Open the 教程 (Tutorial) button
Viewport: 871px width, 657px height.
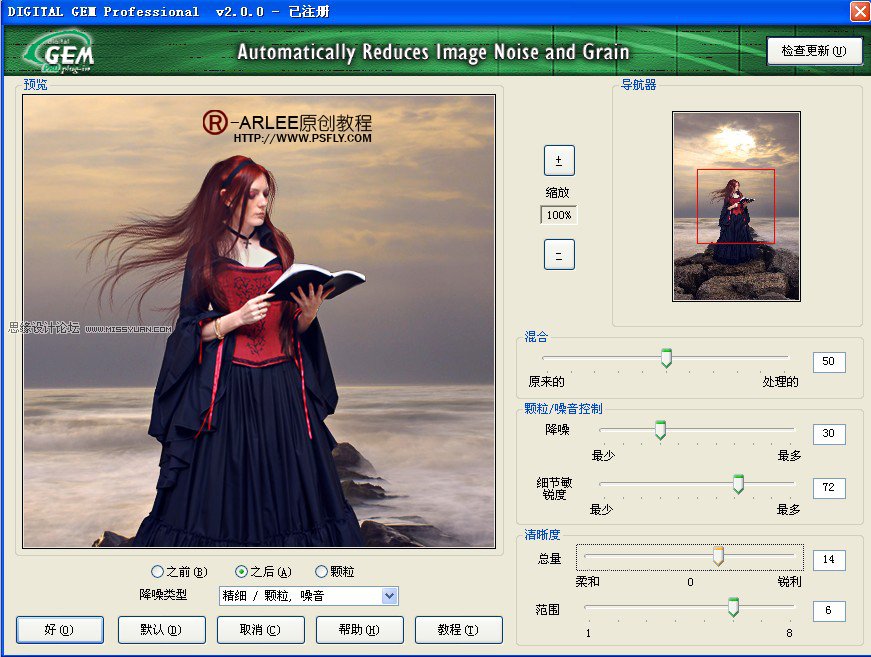coord(458,630)
